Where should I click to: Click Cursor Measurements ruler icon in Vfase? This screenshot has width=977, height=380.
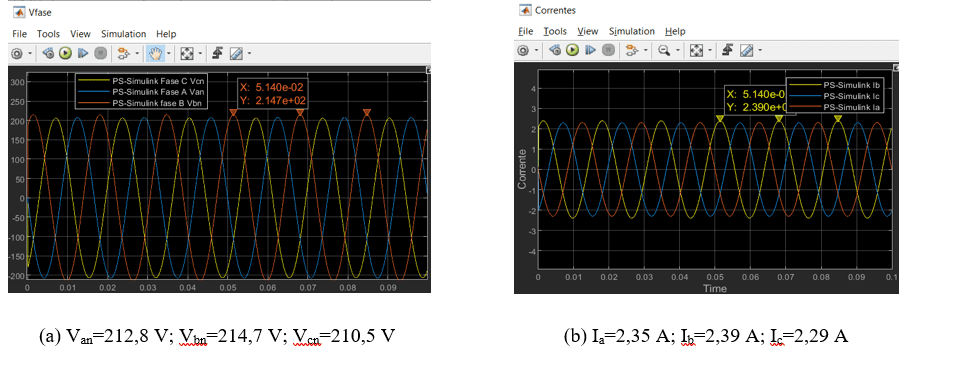(236, 54)
